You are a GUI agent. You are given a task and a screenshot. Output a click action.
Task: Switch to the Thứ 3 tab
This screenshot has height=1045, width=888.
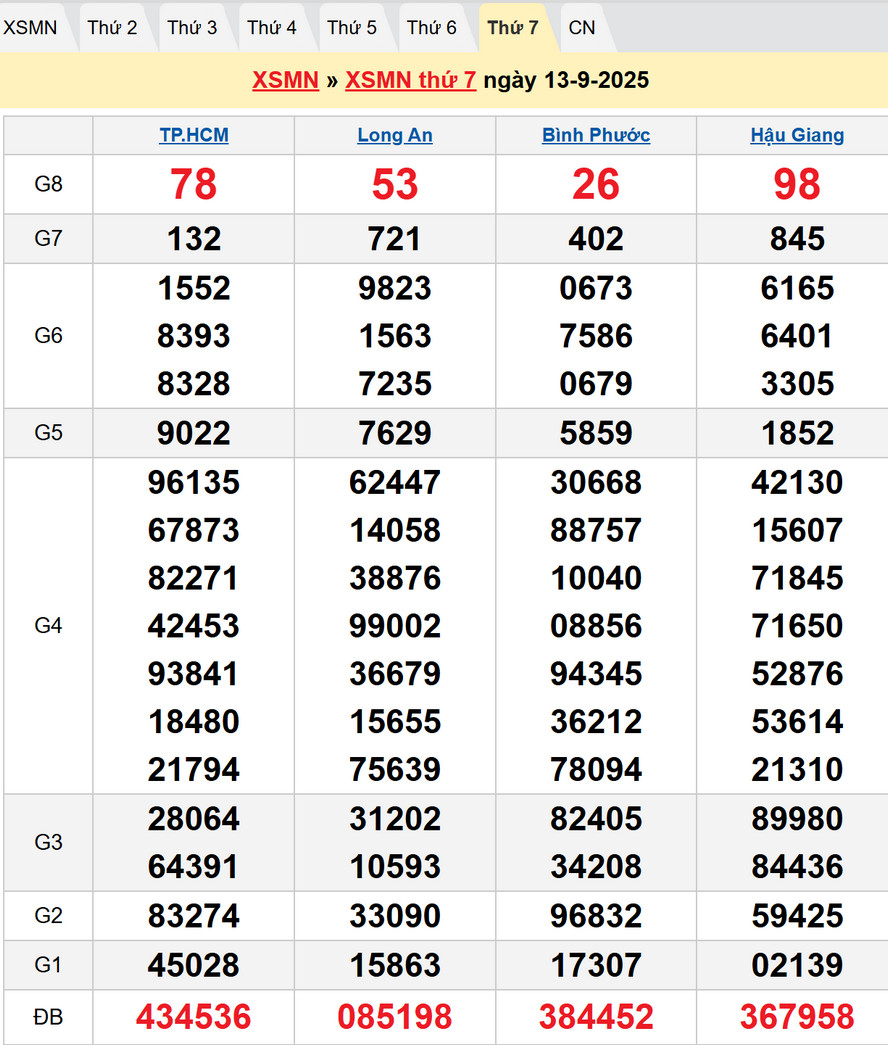tap(192, 27)
